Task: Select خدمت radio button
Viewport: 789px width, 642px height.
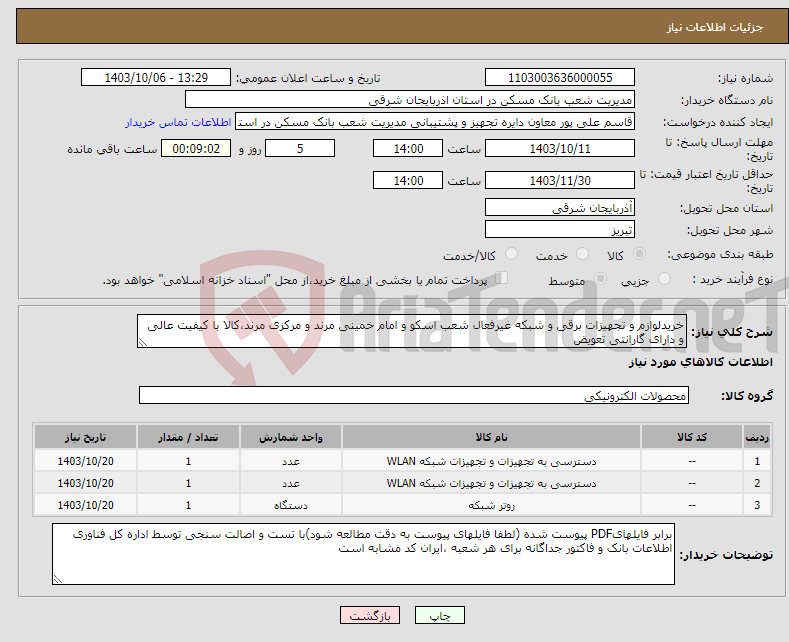Action: (582, 254)
